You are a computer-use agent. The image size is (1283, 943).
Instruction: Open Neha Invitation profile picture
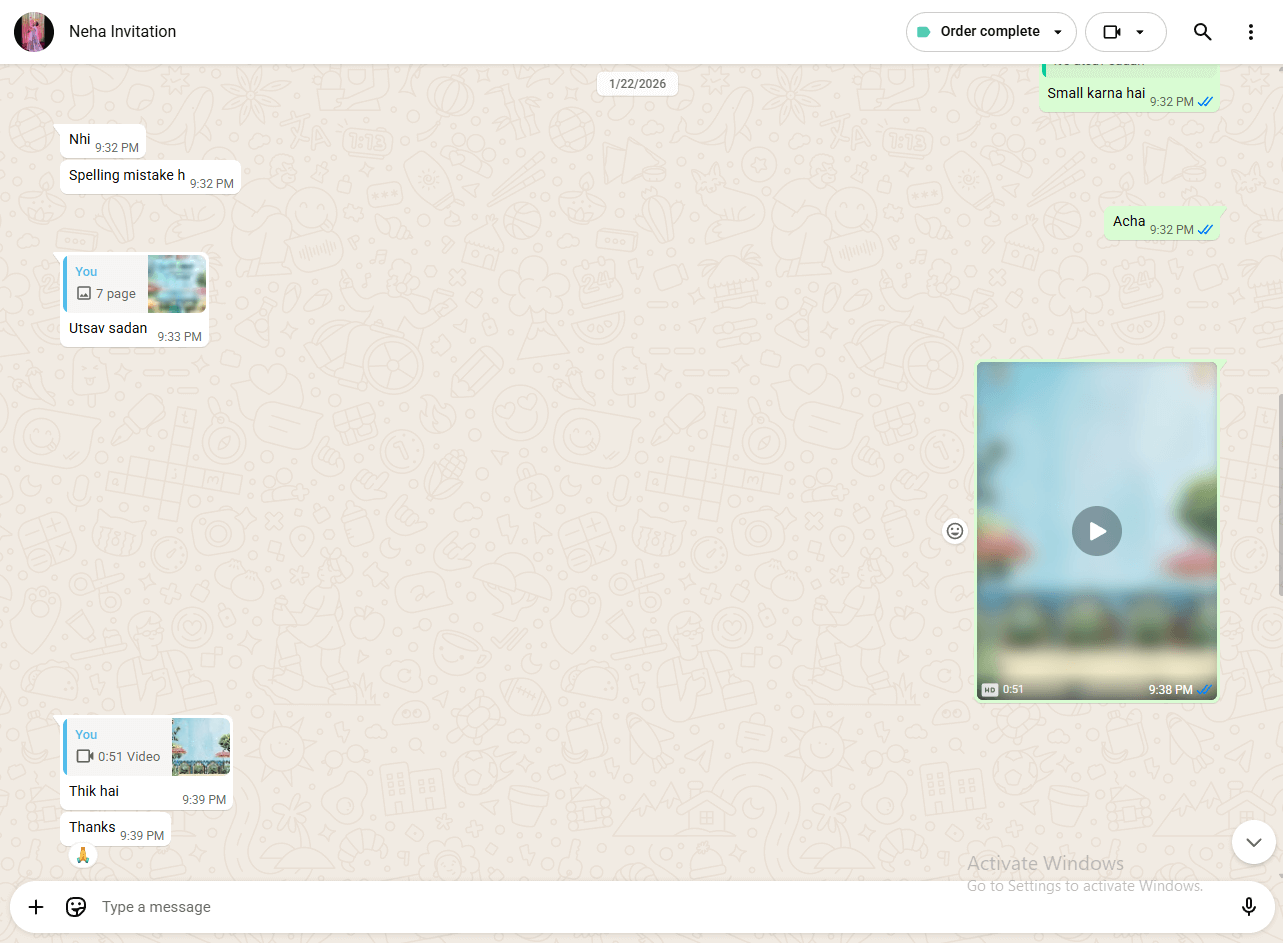(34, 32)
